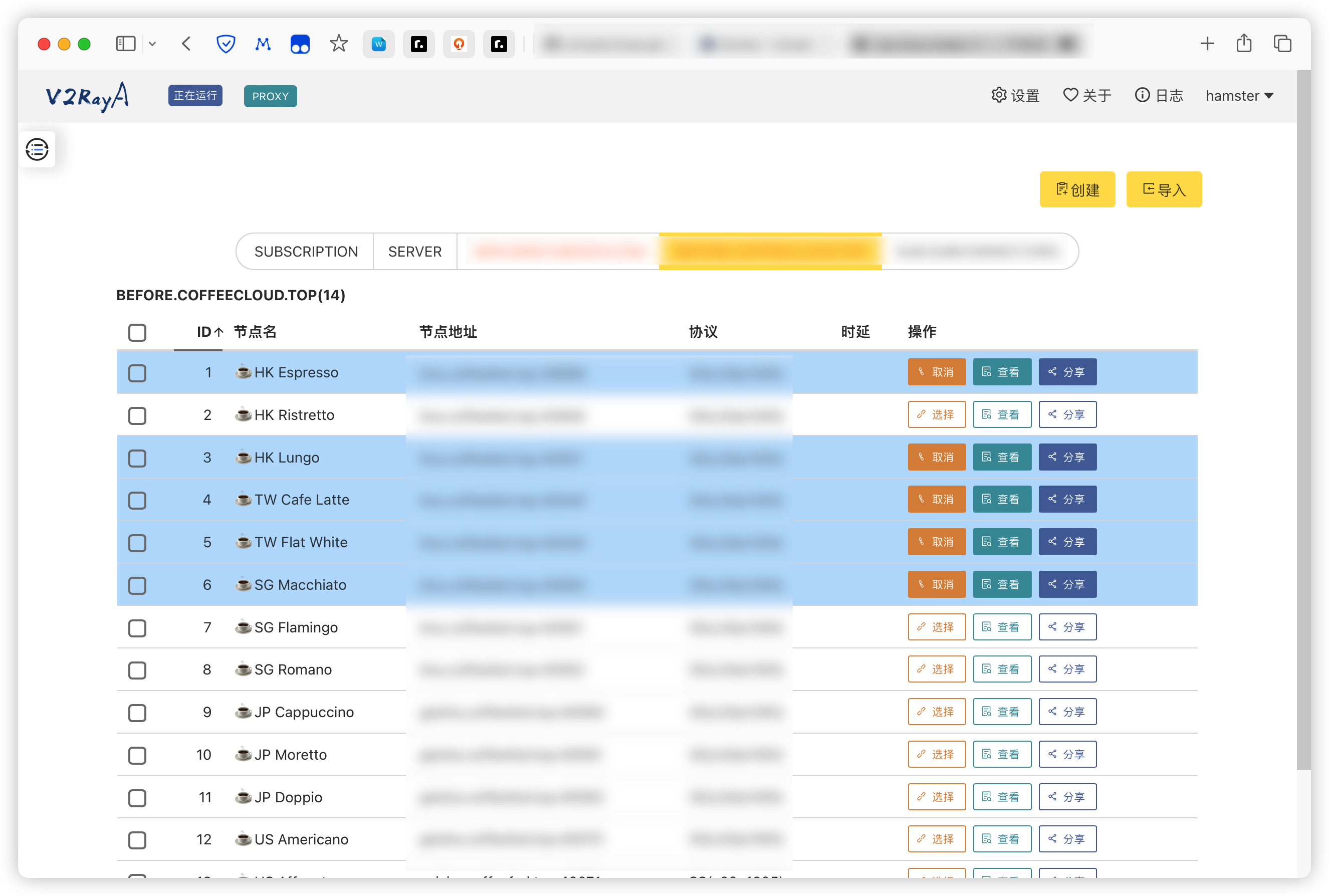
Task: Click the yellow 创建 create button
Action: tap(1076, 190)
